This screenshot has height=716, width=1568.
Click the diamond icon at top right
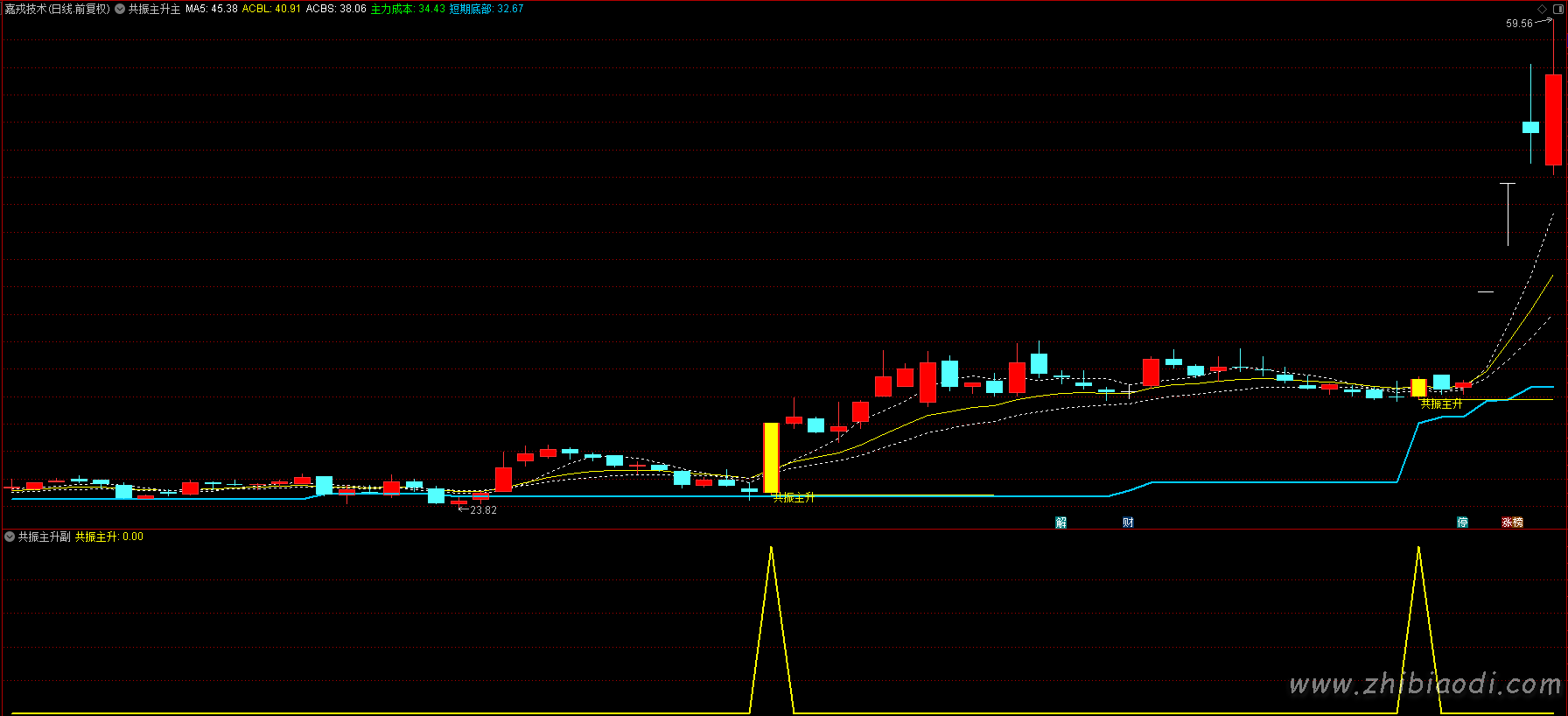pyautogui.click(x=1542, y=9)
